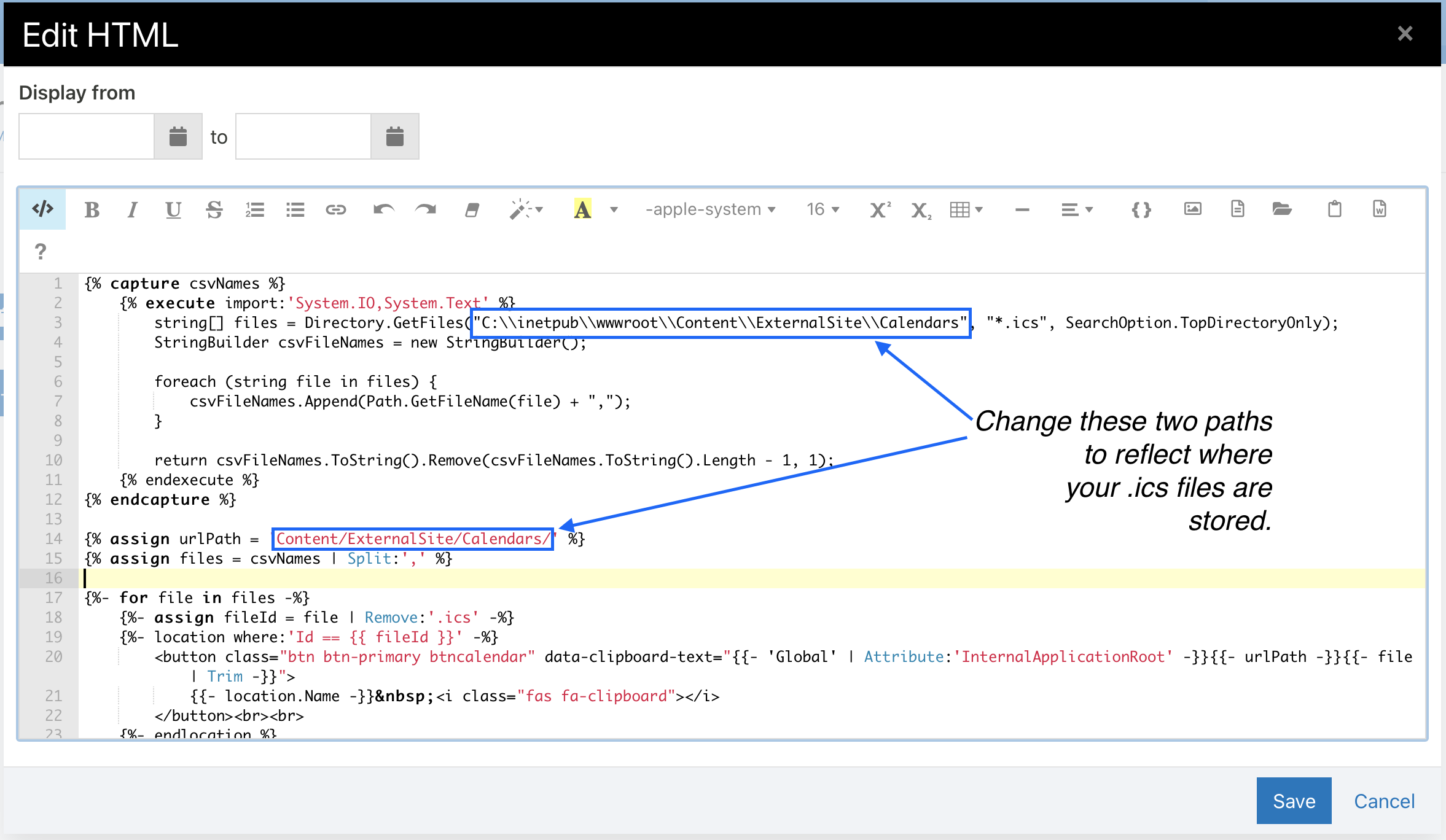The height and width of the screenshot is (840, 1446).
Task: Click the 'Remove' filter on line 18
Action: 391,617
